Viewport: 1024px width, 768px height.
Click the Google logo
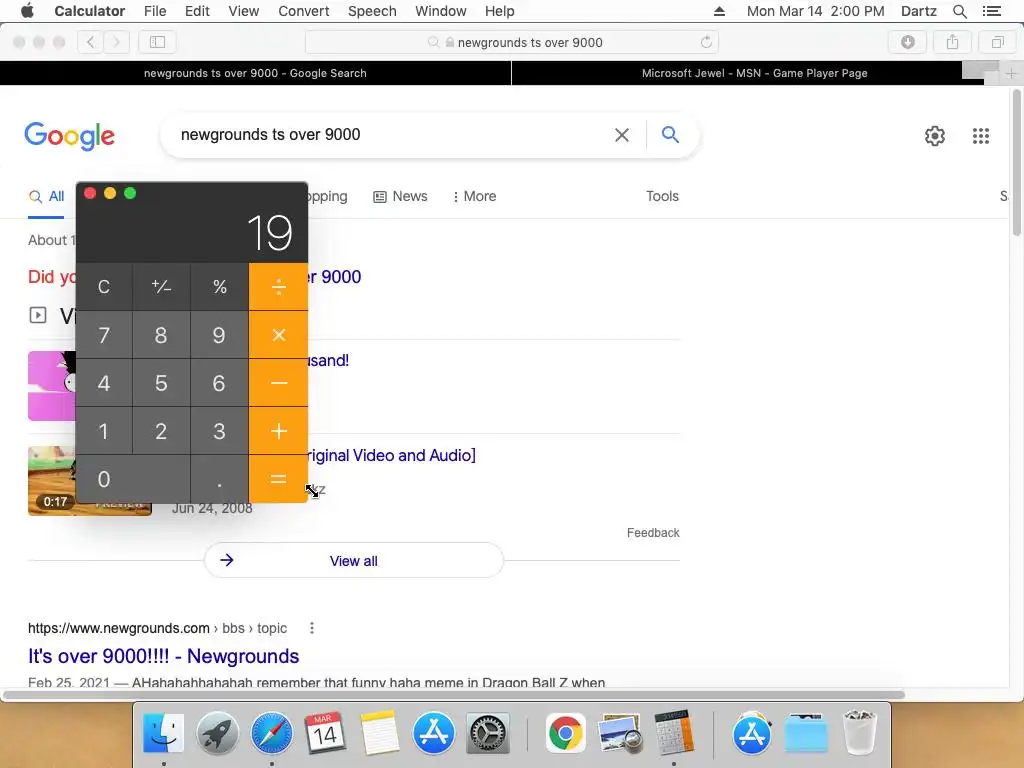69,136
